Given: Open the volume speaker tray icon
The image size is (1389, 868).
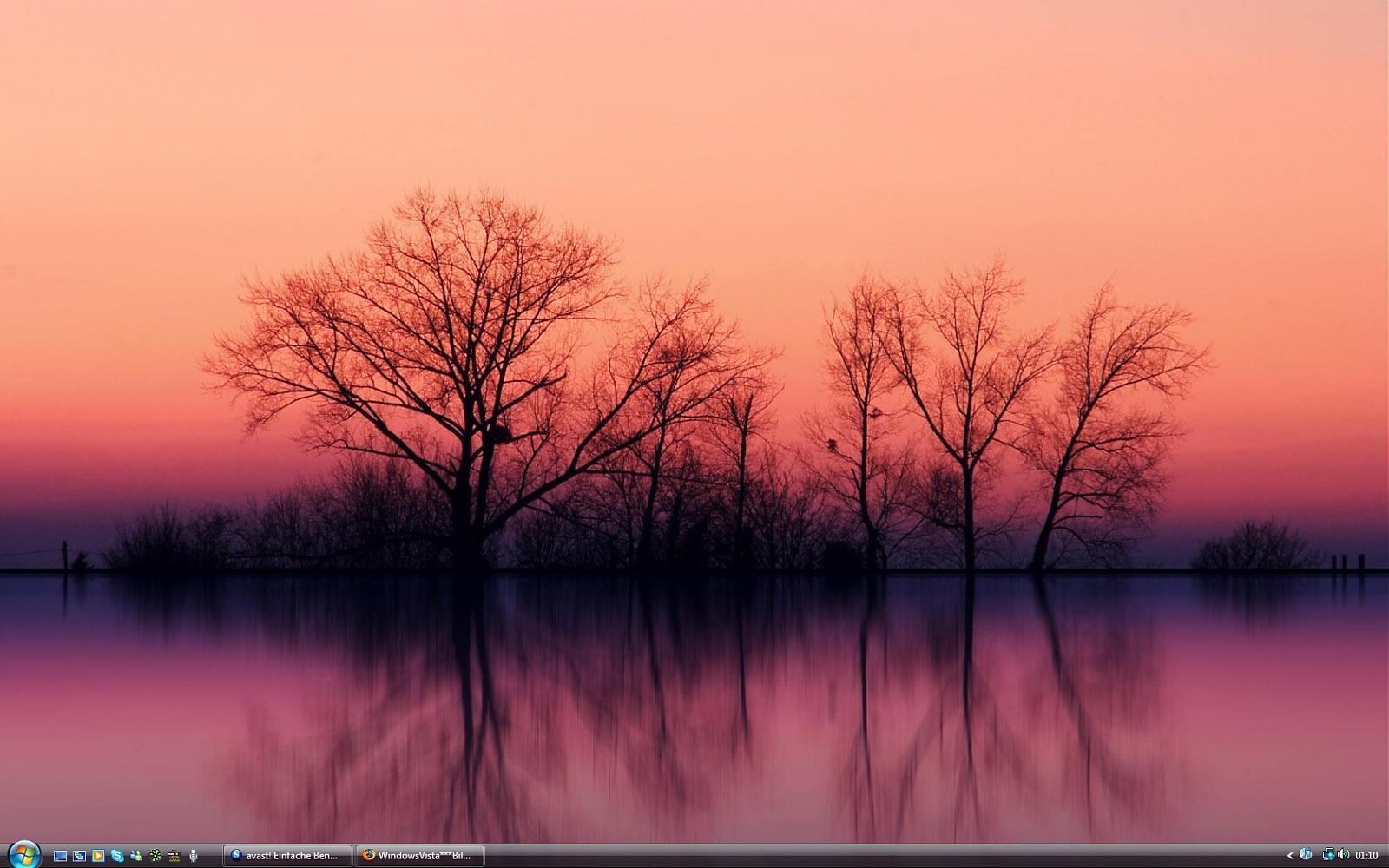Looking at the screenshot, I should click(1343, 855).
